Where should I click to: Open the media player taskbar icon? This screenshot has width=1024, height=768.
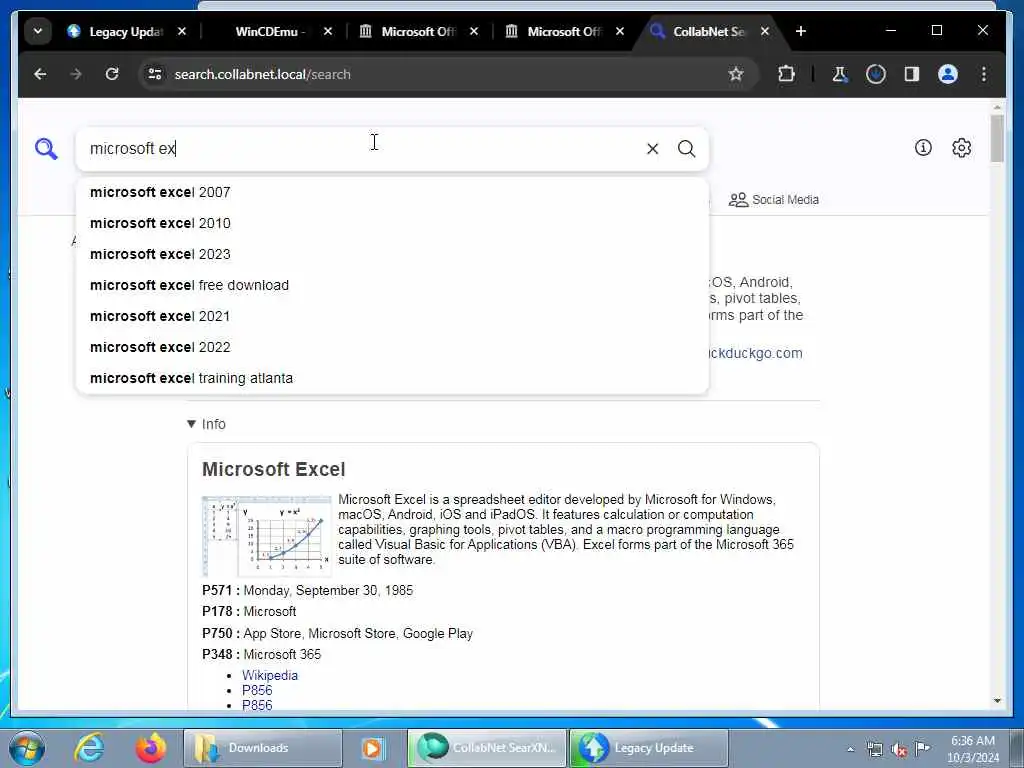point(372,748)
